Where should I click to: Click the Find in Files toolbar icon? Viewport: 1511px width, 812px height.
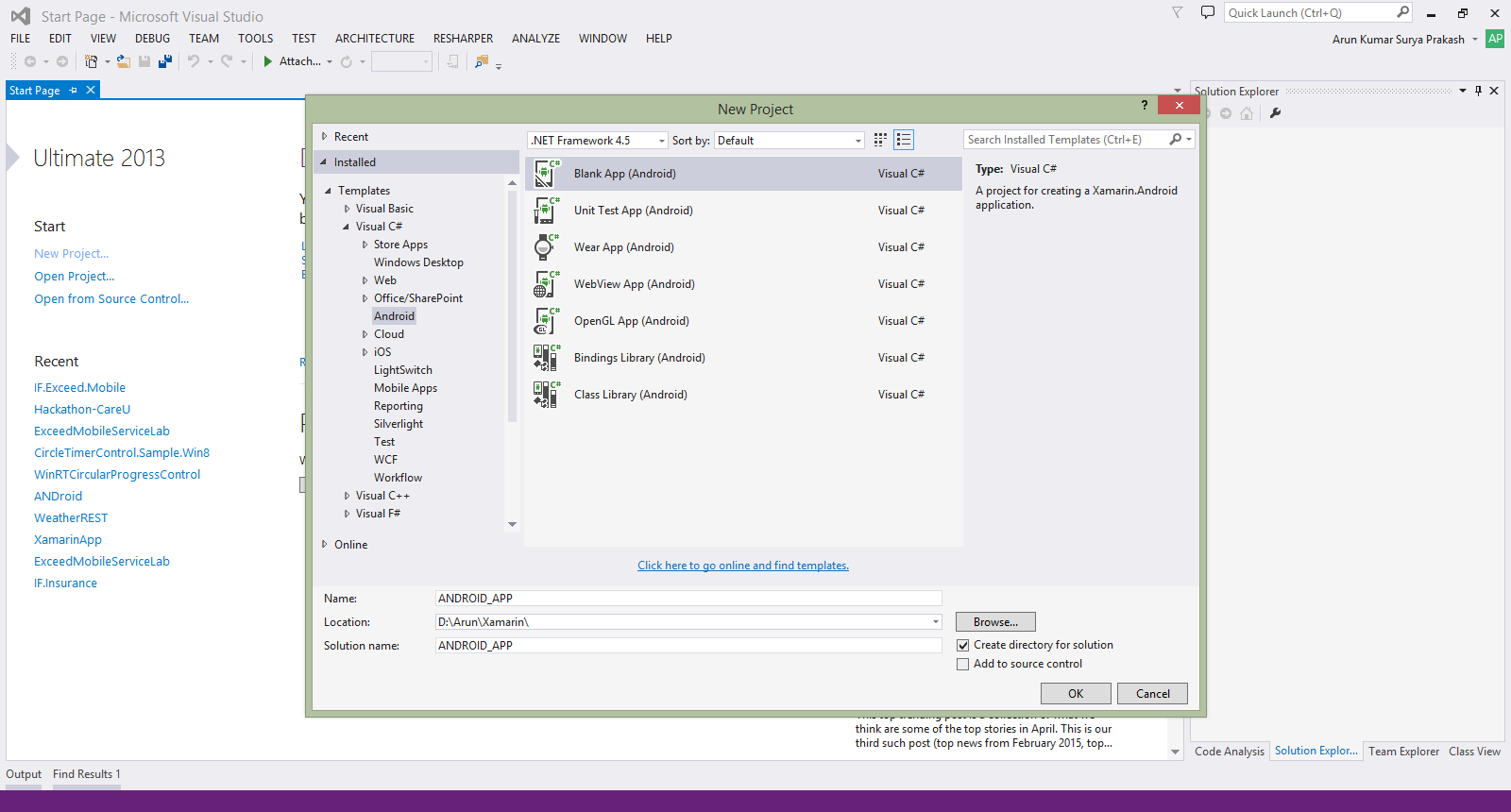[x=482, y=61]
